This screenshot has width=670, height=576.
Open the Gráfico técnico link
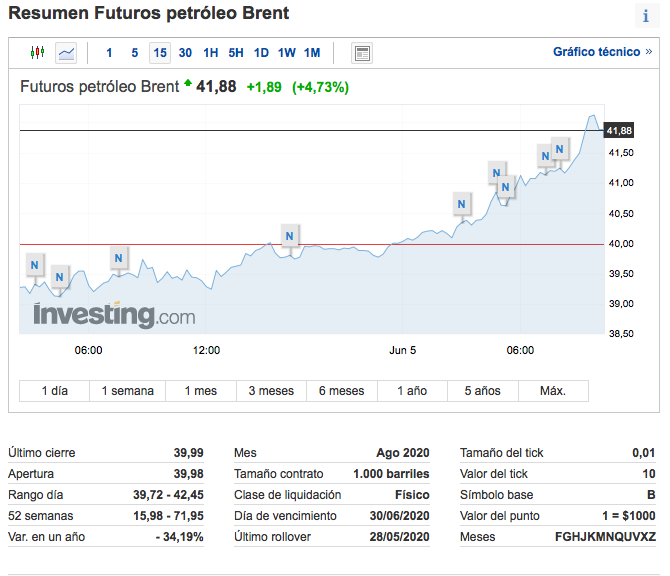click(x=596, y=52)
